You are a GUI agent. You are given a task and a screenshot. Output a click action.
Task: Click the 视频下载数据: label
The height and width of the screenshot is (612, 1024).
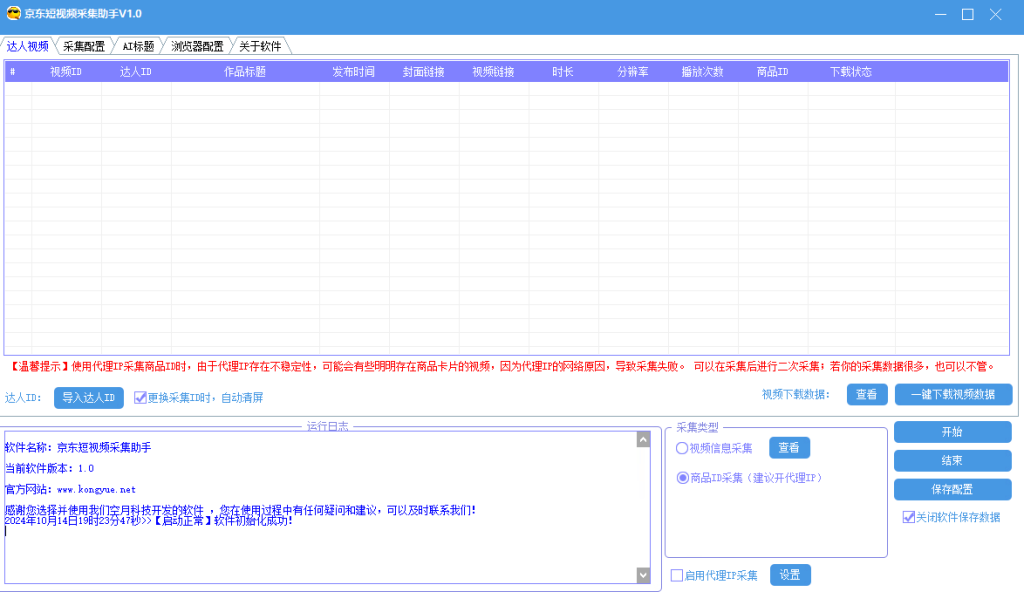(x=795, y=395)
